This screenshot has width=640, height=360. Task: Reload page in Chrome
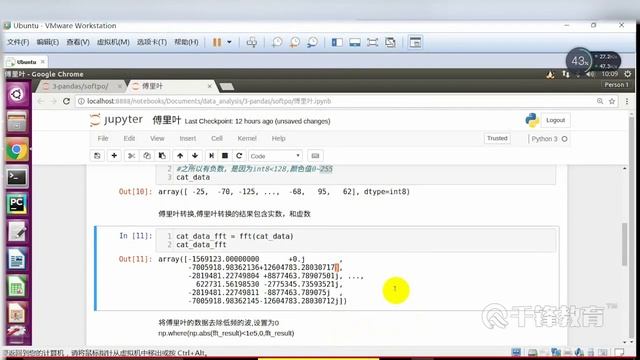(x=67, y=101)
